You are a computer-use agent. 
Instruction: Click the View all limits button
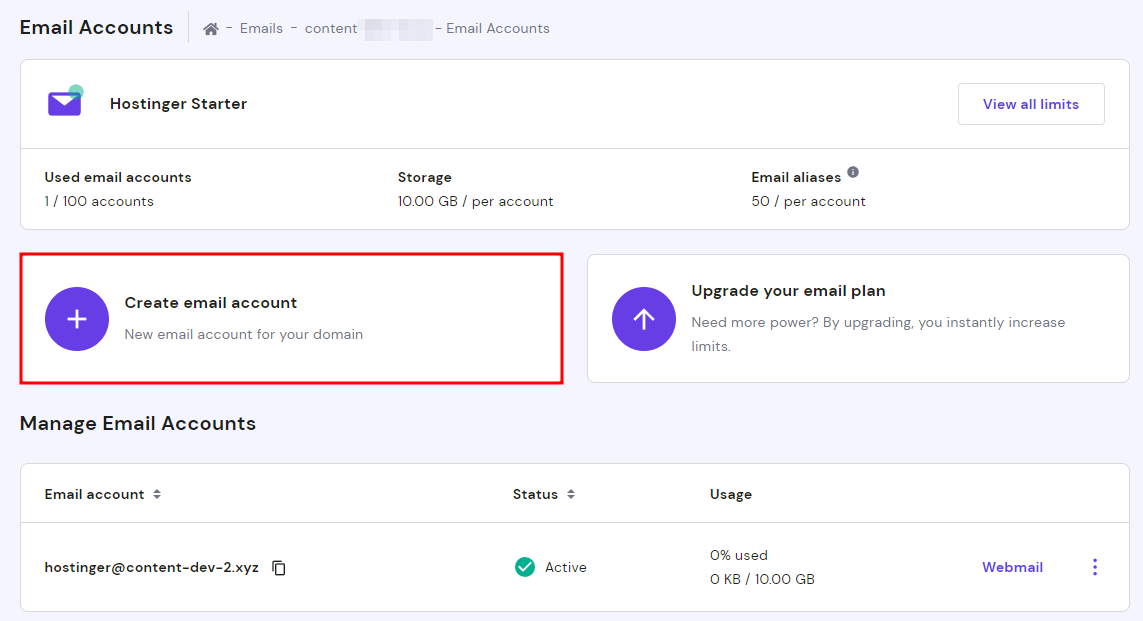click(1031, 104)
